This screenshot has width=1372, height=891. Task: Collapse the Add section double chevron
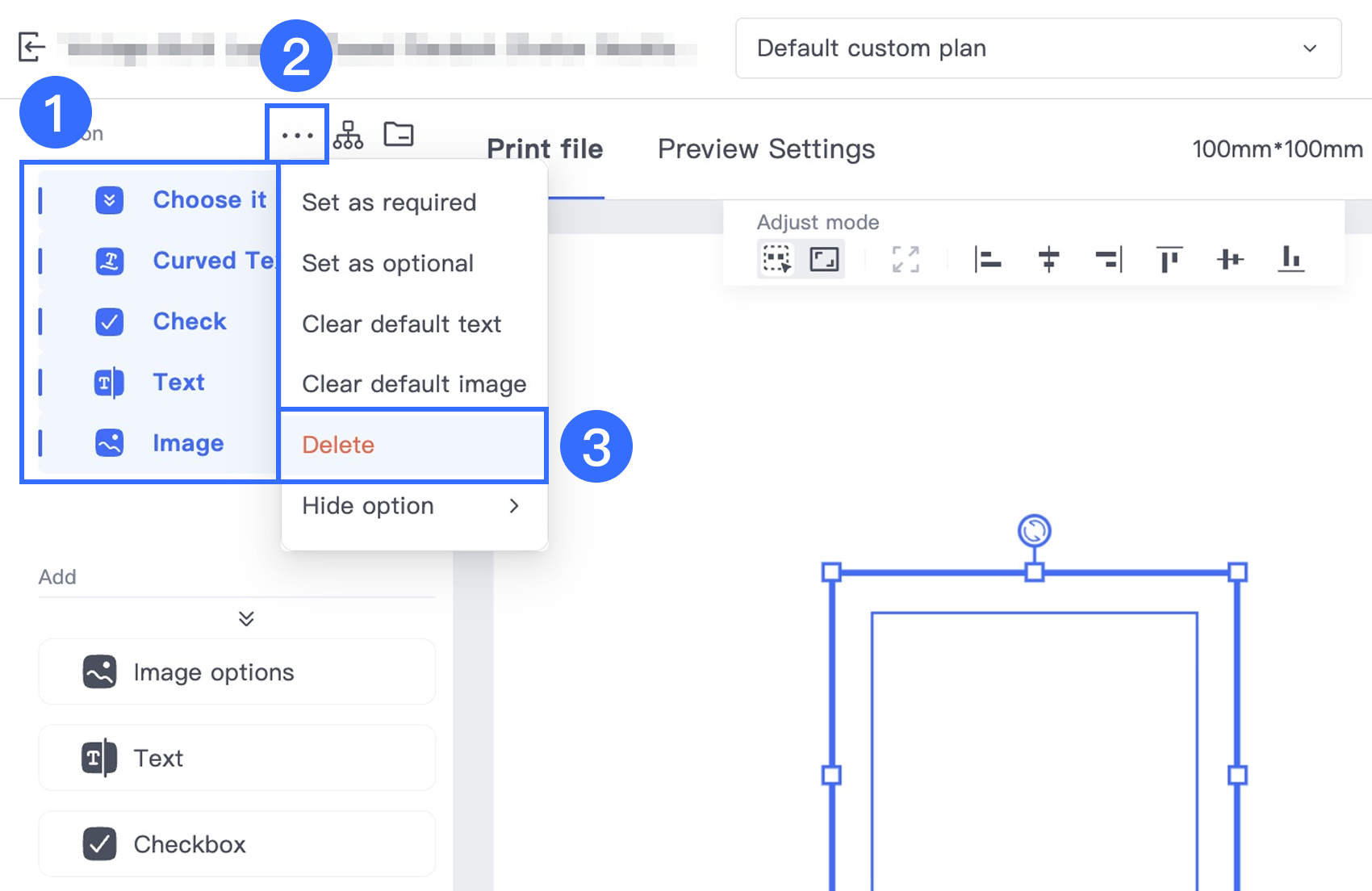tap(246, 618)
